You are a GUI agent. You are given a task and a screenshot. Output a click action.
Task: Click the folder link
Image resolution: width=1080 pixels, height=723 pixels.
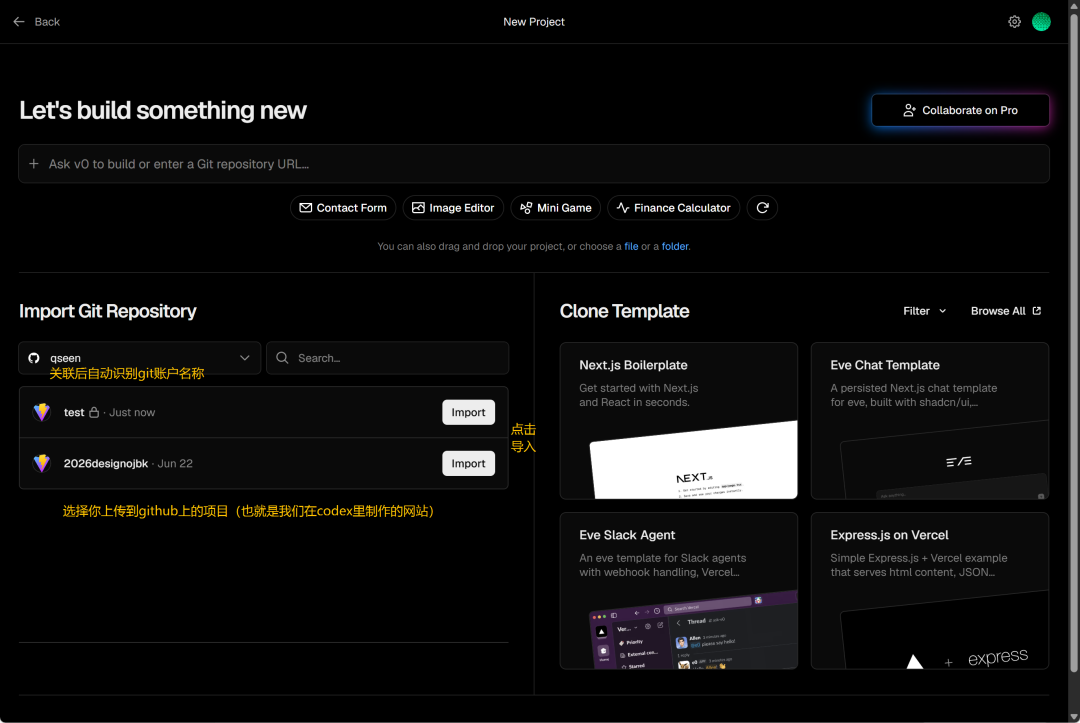[x=675, y=247]
